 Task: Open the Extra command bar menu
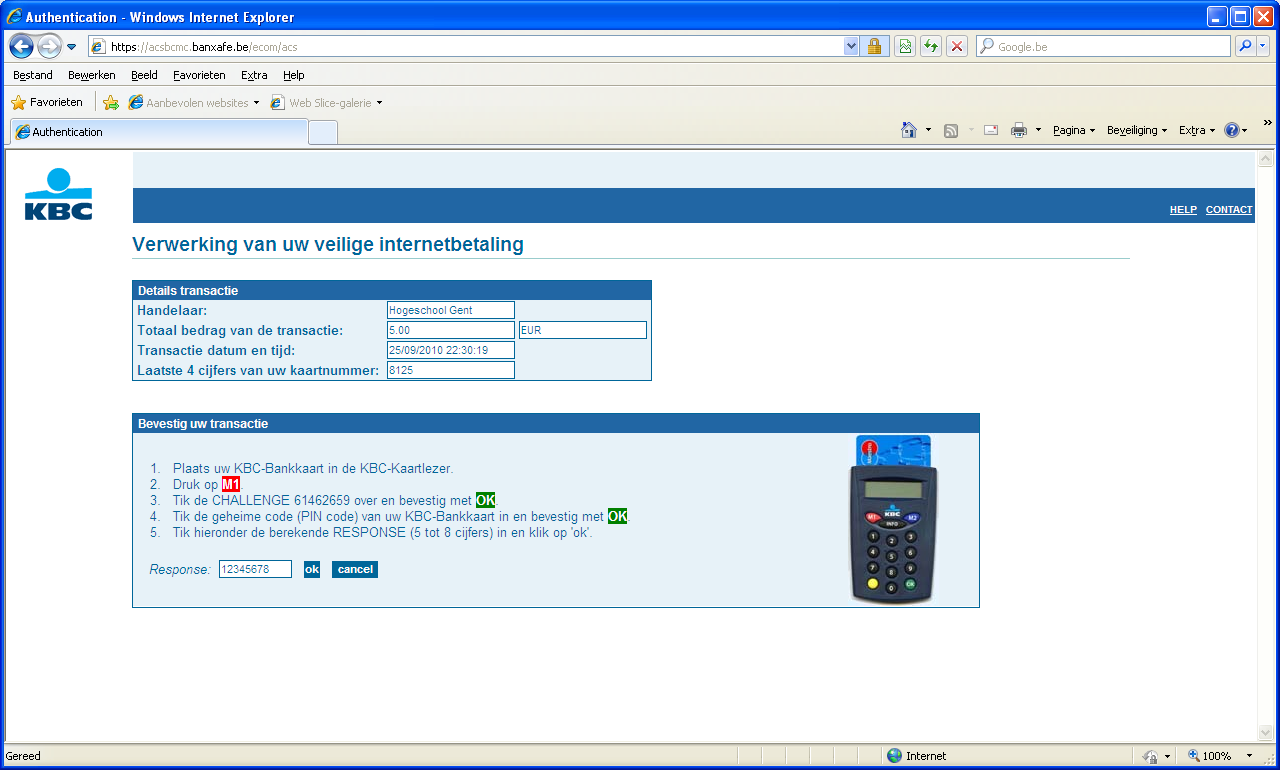1197,130
